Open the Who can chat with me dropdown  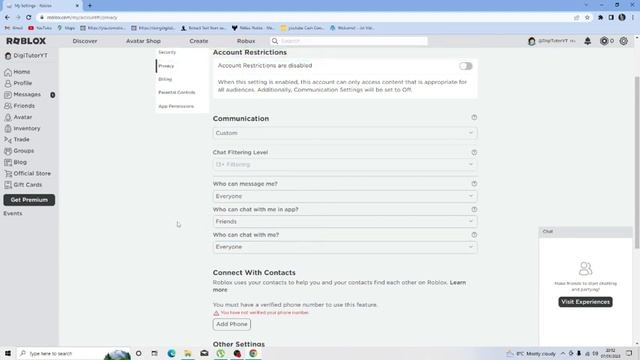tap(345, 247)
